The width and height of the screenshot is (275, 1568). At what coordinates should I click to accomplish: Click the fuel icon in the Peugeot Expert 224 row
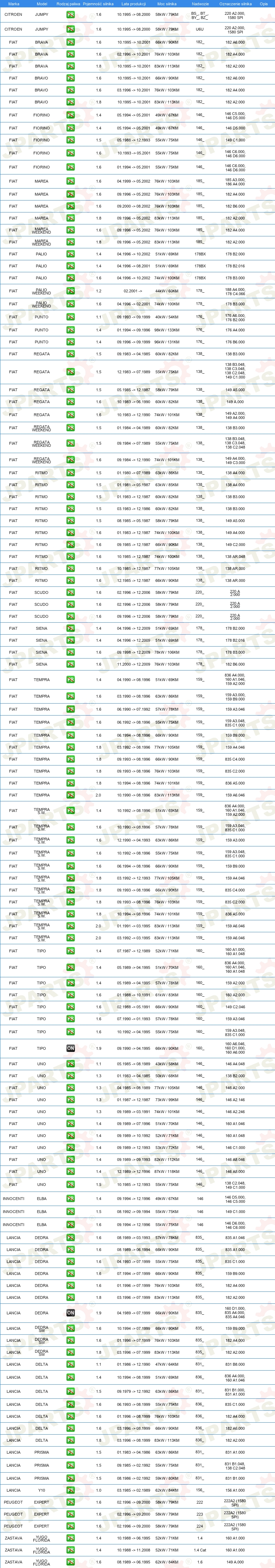[x=71, y=1526]
